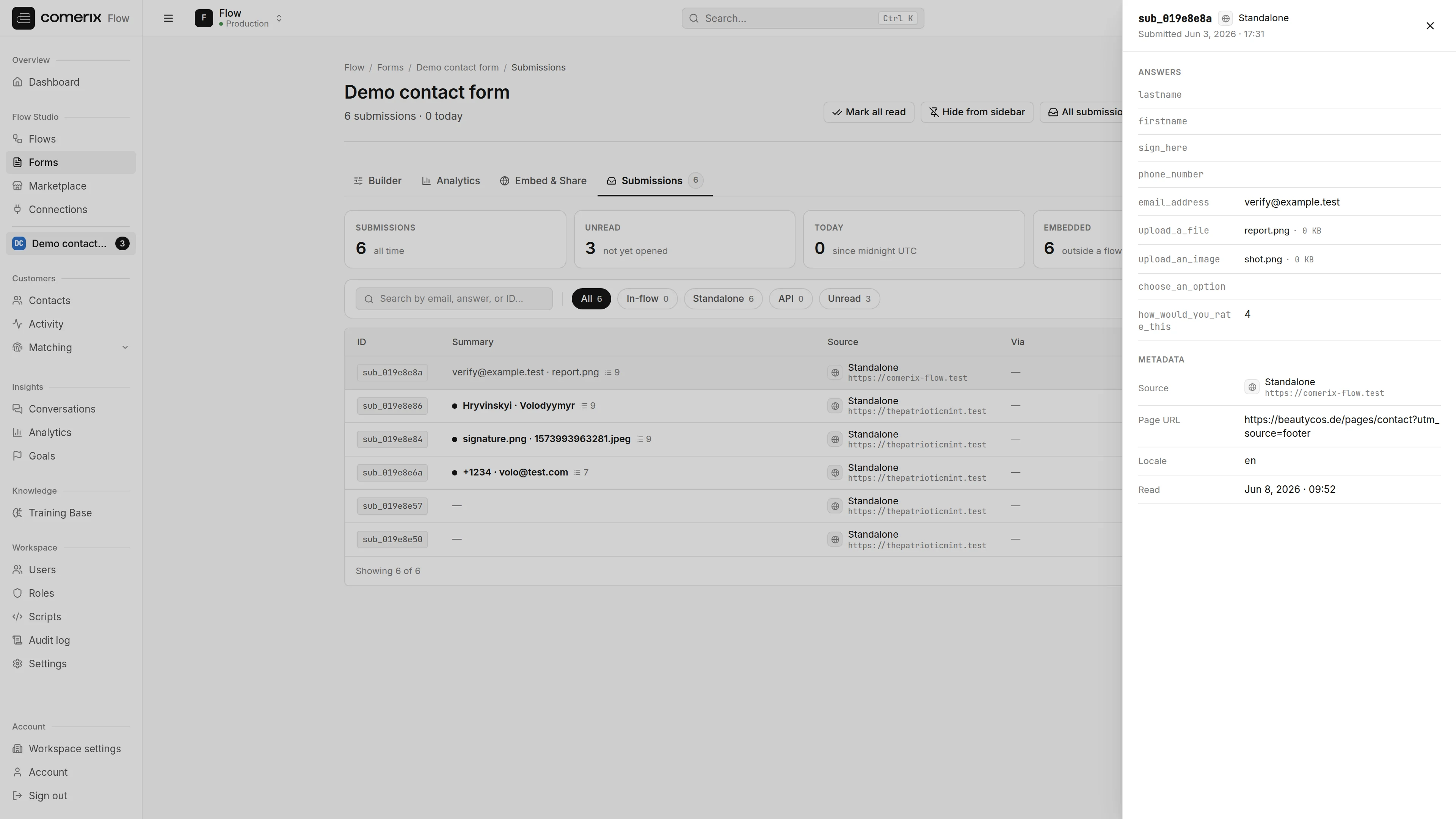Click the Goals flag icon
This screenshot has height=819, width=1456.
coord(17,456)
